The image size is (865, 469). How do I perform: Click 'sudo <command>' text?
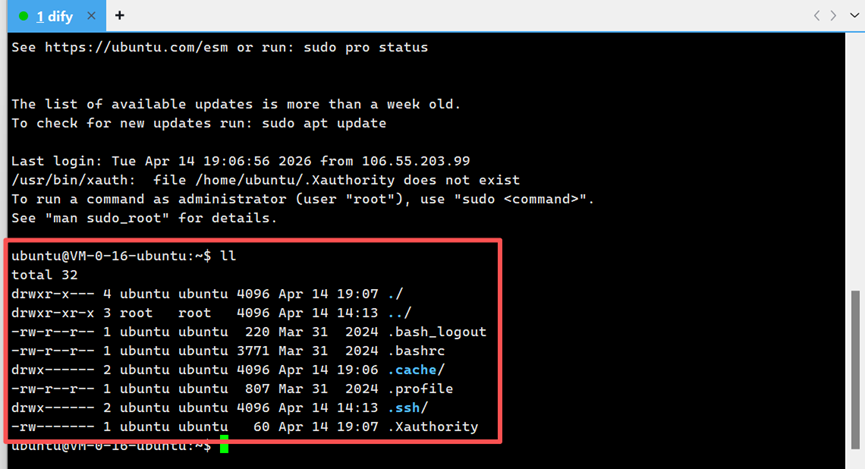coord(520,199)
